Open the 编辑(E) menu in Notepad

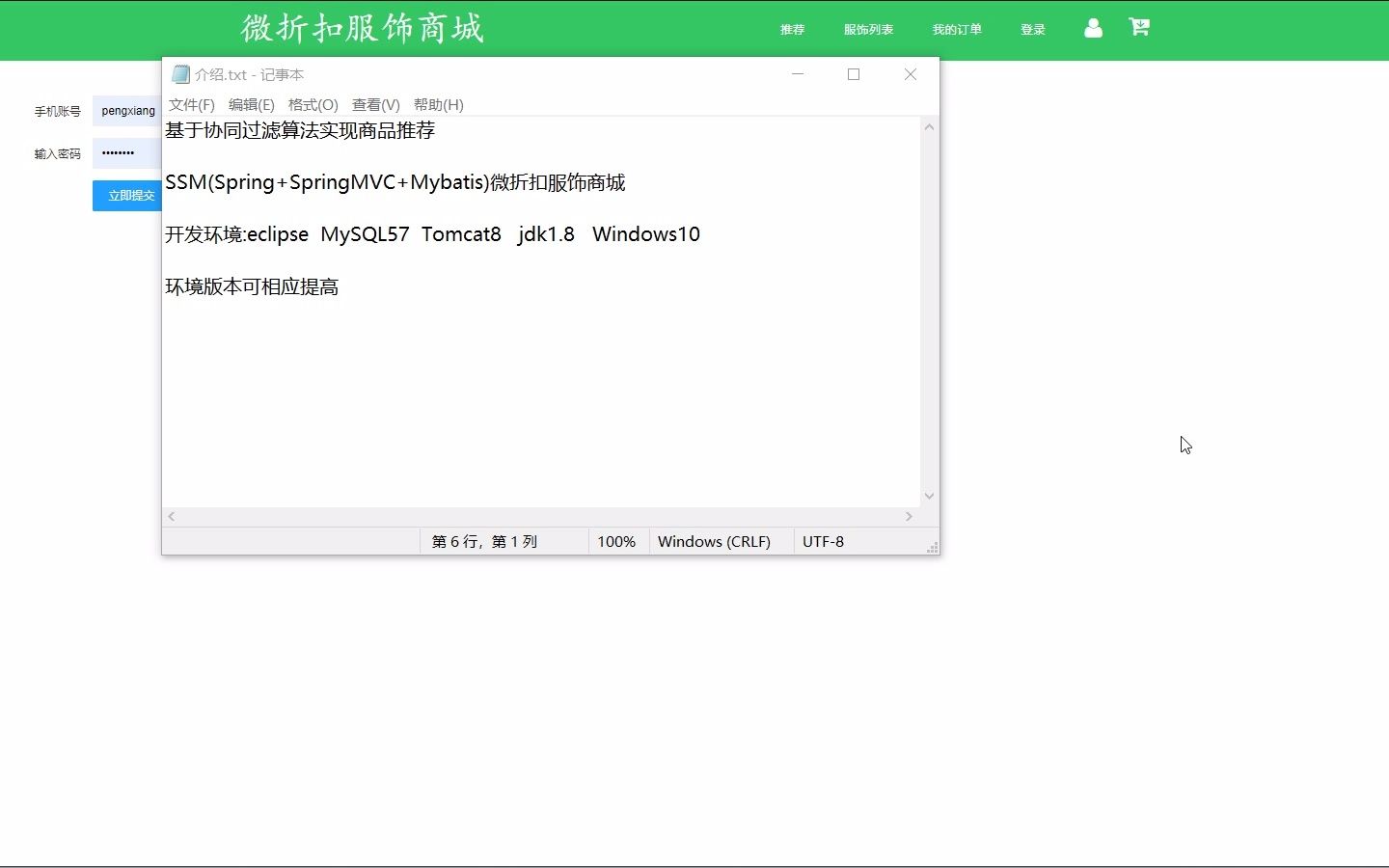[x=252, y=104]
